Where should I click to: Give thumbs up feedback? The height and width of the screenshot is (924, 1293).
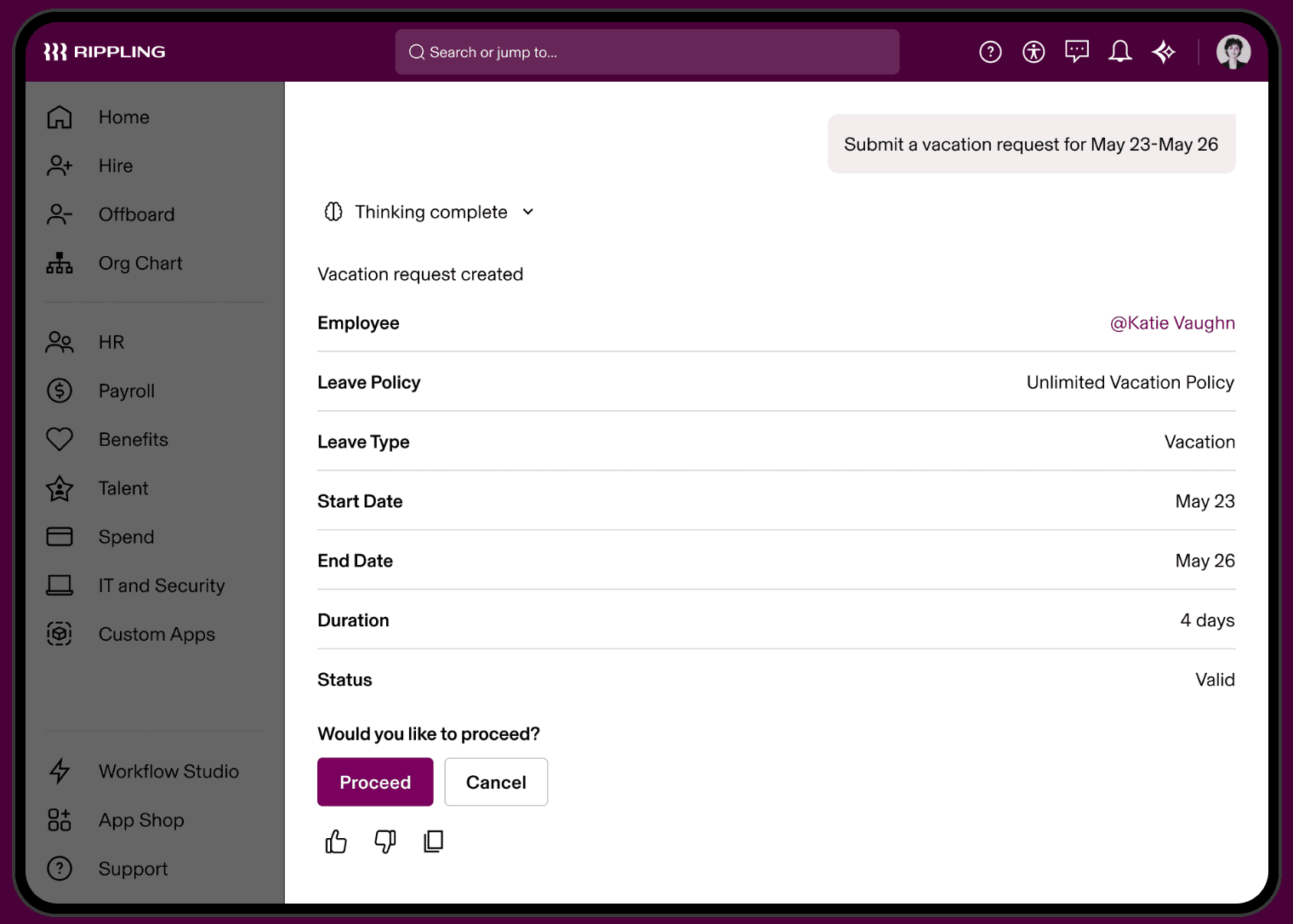[x=336, y=841]
